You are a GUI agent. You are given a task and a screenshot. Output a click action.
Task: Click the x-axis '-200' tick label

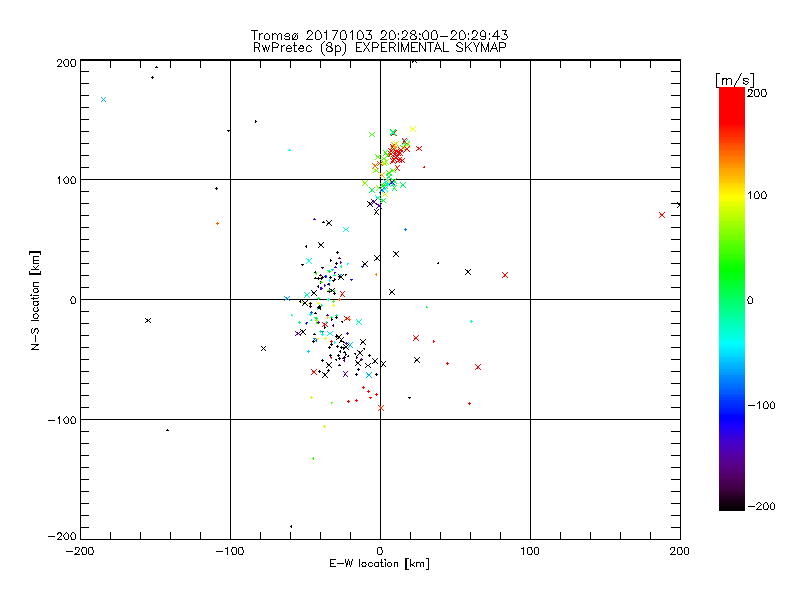[x=80, y=552]
